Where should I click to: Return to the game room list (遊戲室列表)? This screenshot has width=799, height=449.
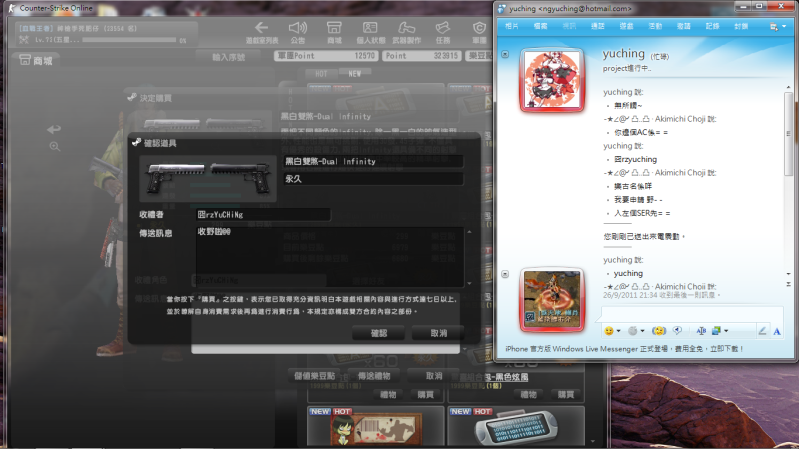(261, 32)
